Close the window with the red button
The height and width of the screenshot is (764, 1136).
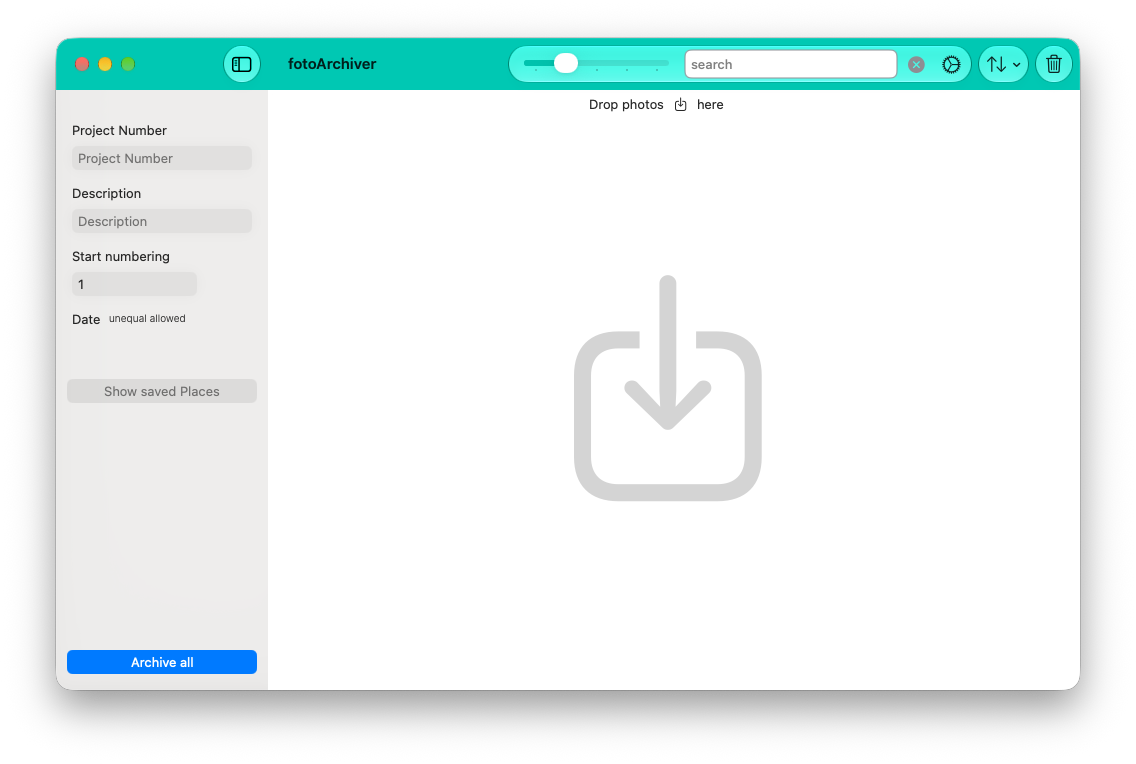point(82,64)
